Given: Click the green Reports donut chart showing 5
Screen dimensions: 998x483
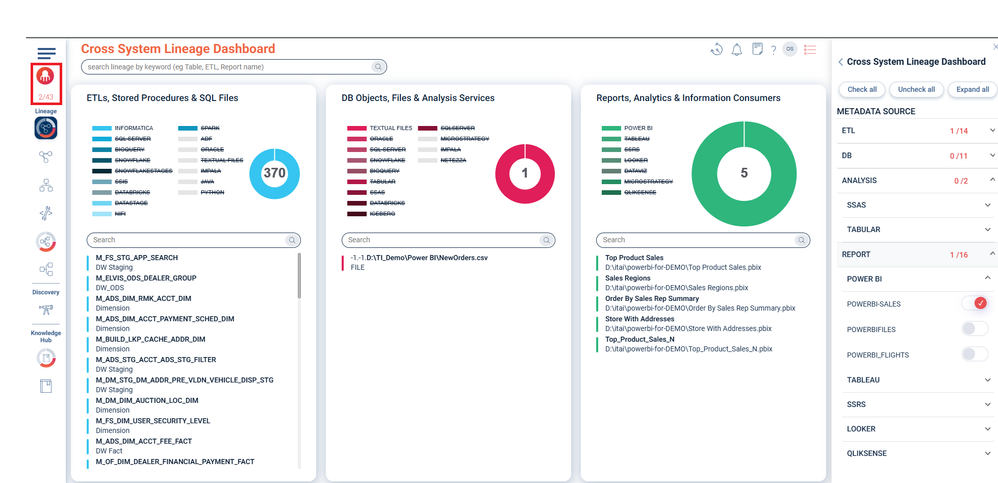Looking at the screenshot, I should 744,173.
